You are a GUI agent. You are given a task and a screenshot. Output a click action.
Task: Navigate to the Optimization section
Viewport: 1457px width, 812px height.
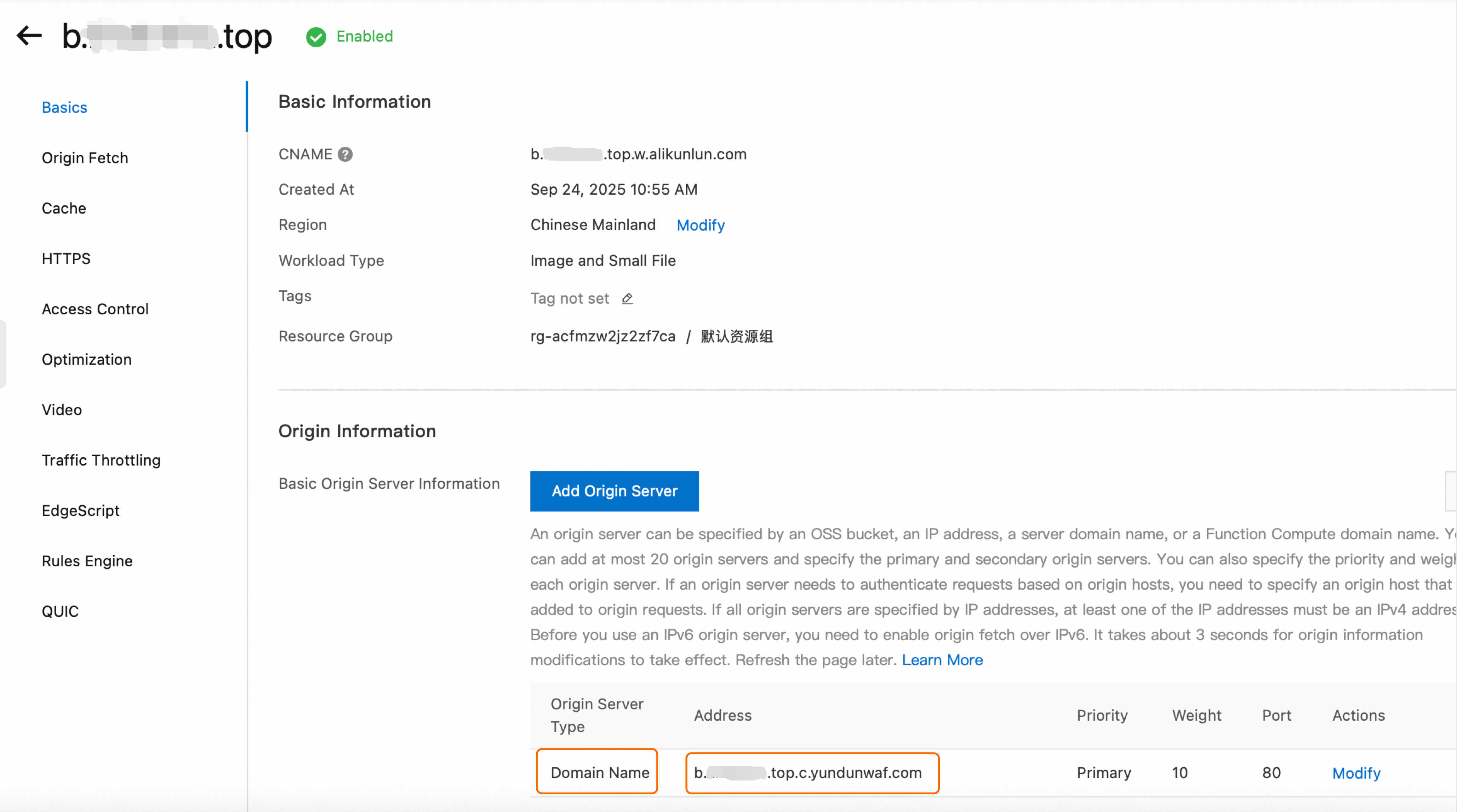[x=87, y=359]
